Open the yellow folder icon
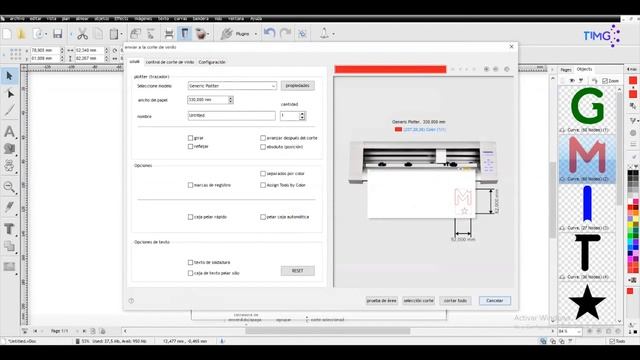This screenshot has height=360, width=640. pos(21,34)
